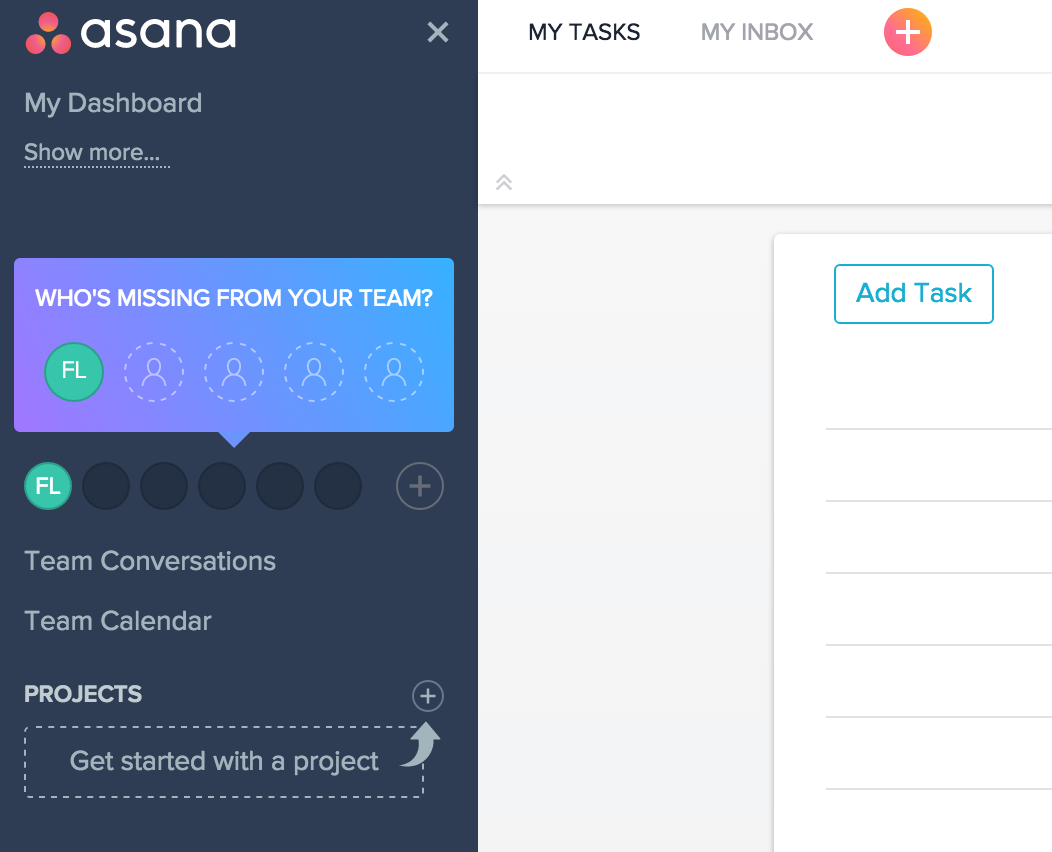The height and width of the screenshot is (852, 1052).
Task: Click the first empty member placeholder in banner
Action: [x=154, y=372]
